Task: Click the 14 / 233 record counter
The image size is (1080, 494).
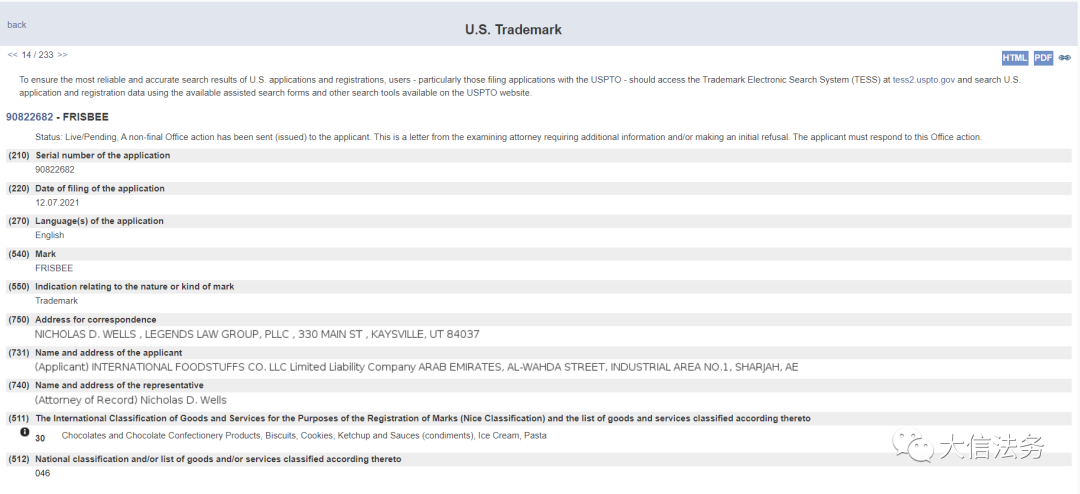Action: pos(38,55)
